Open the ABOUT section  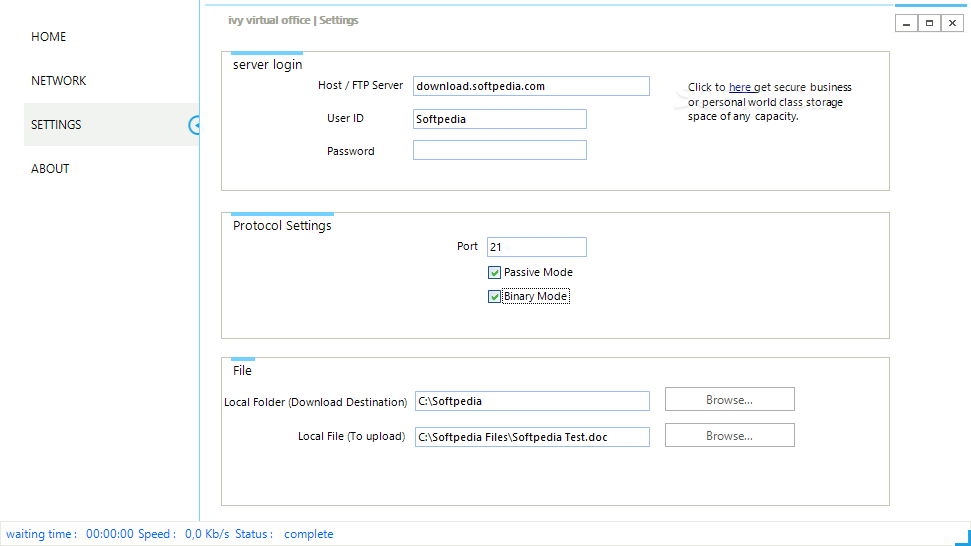tap(50, 168)
